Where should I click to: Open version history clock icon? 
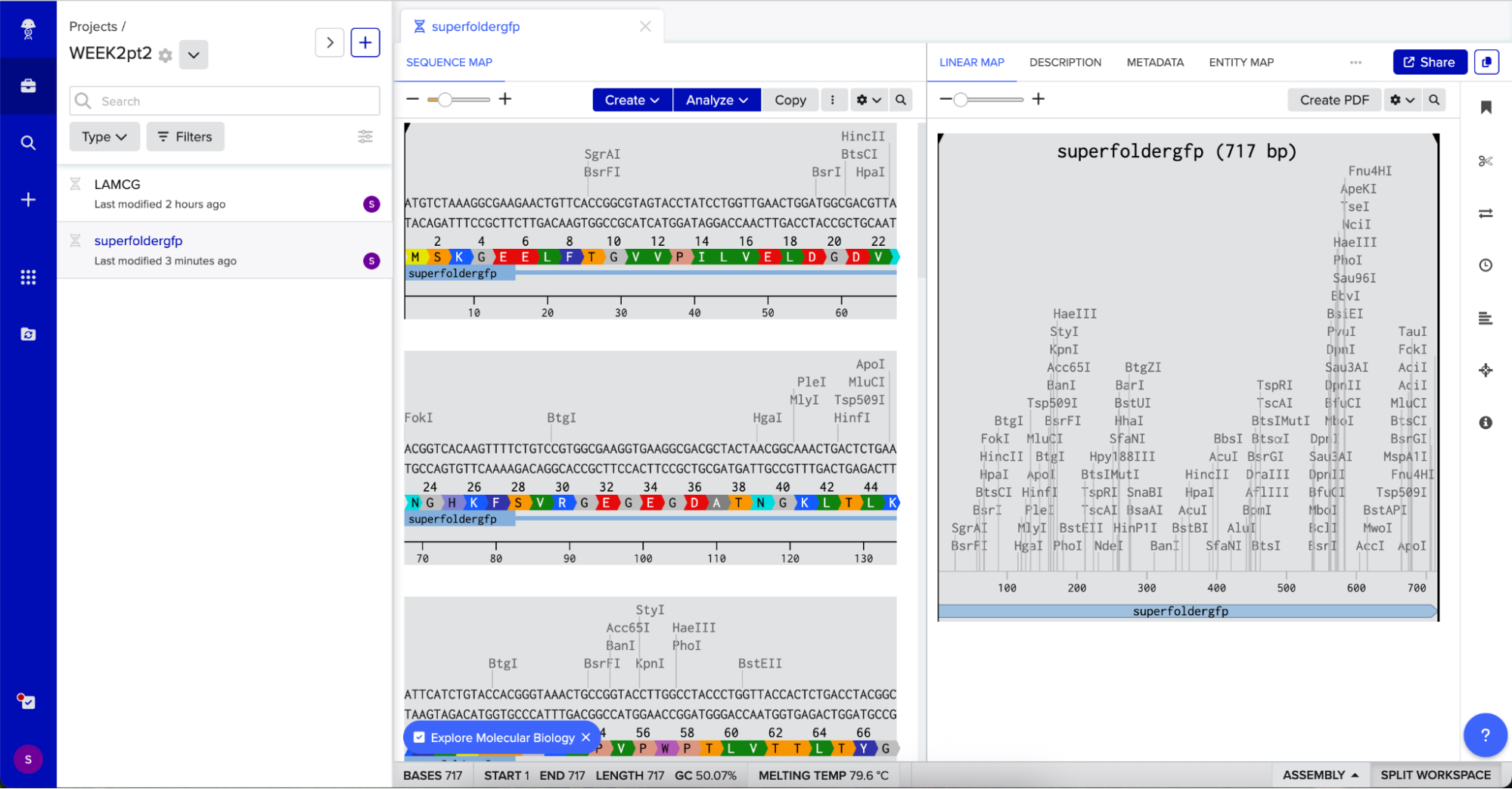pyautogui.click(x=1486, y=266)
